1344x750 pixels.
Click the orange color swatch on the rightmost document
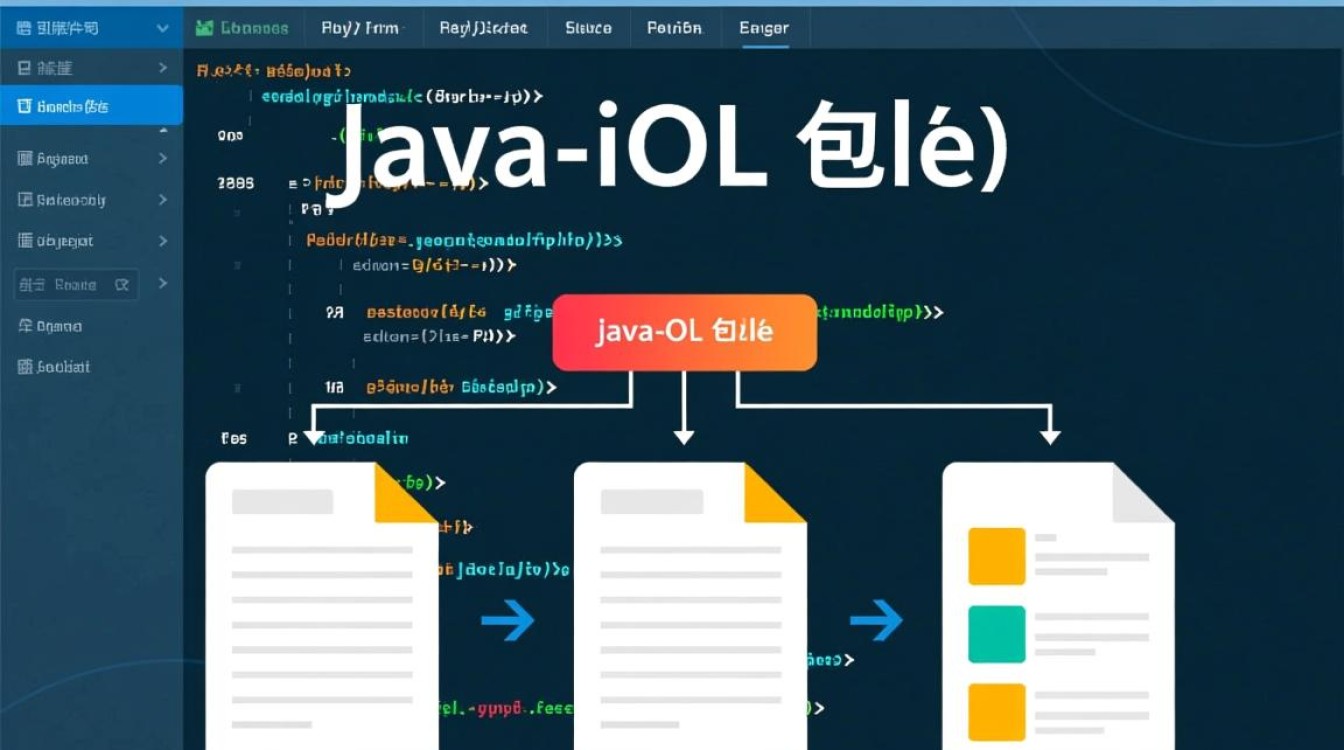tap(997, 556)
